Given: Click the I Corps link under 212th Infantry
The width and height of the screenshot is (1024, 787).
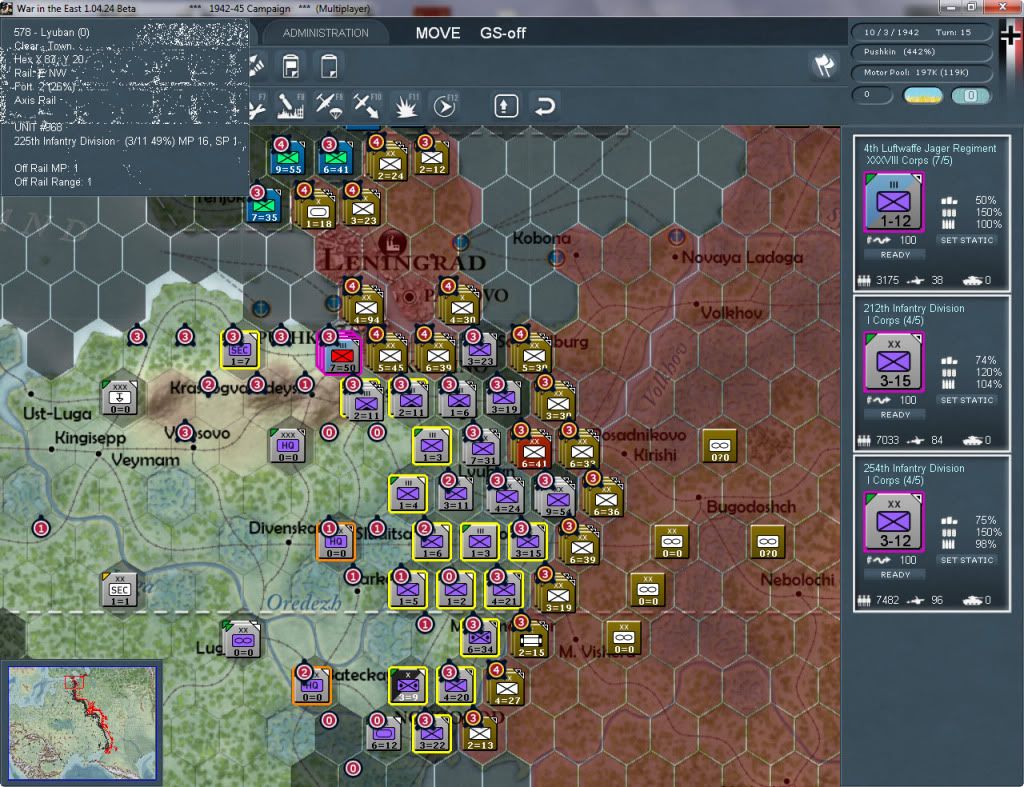Looking at the screenshot, I should (x=893, y=321).
